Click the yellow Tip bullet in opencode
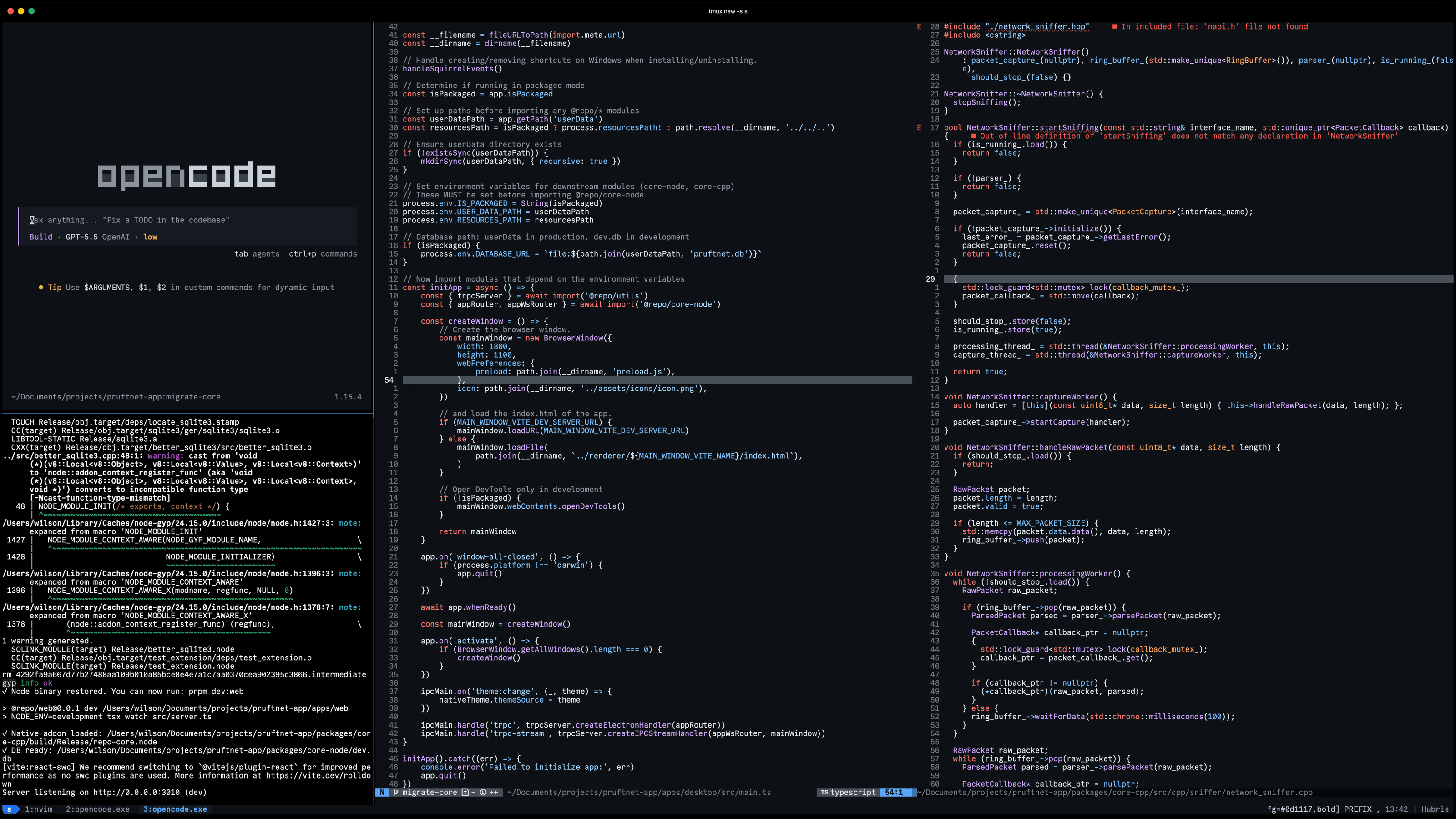The height and width of the screenshot is (819, 1456). [x=40, y=288]
